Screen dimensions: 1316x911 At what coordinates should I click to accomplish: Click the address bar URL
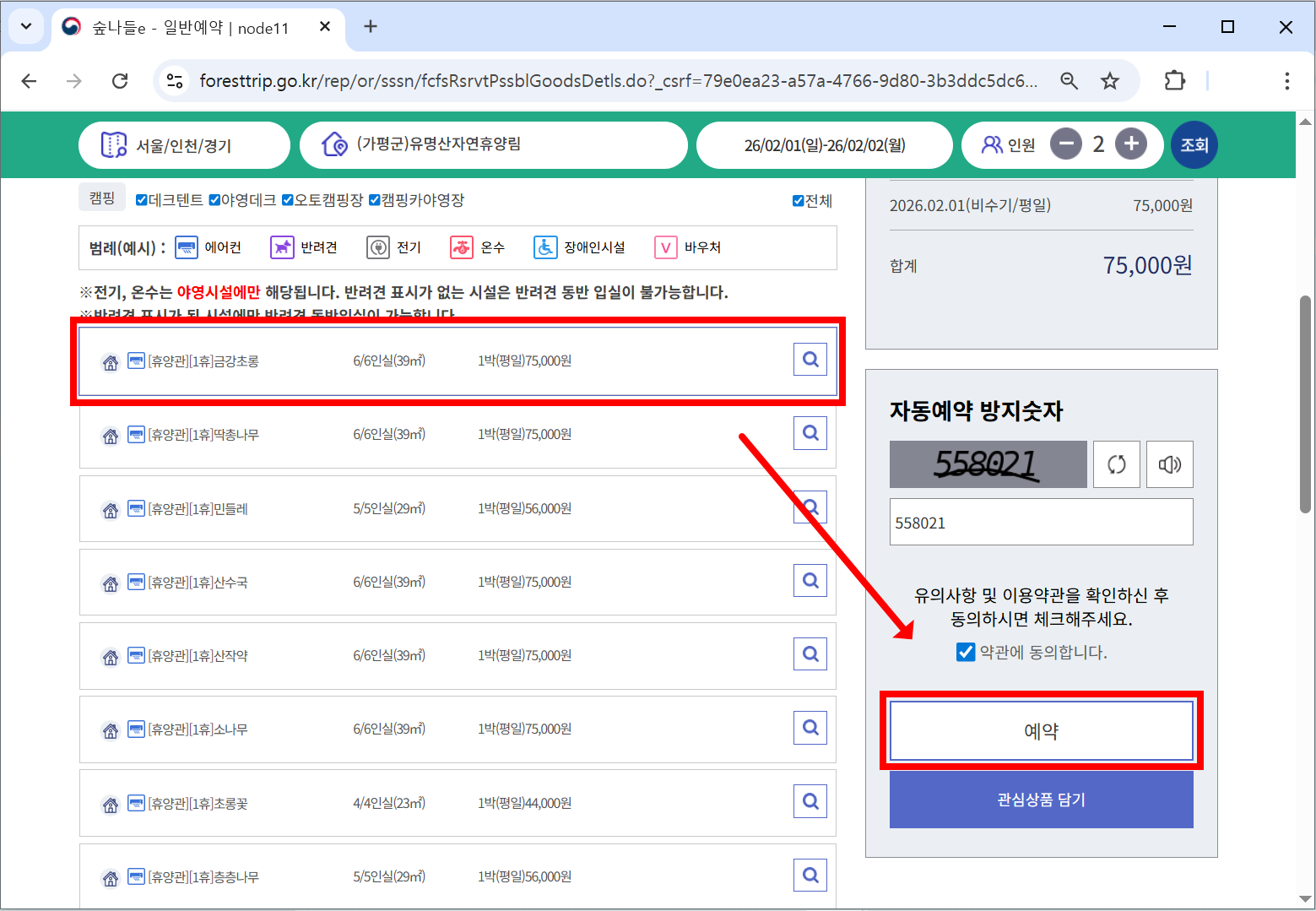pyautogui.click(x=618, y=81)
